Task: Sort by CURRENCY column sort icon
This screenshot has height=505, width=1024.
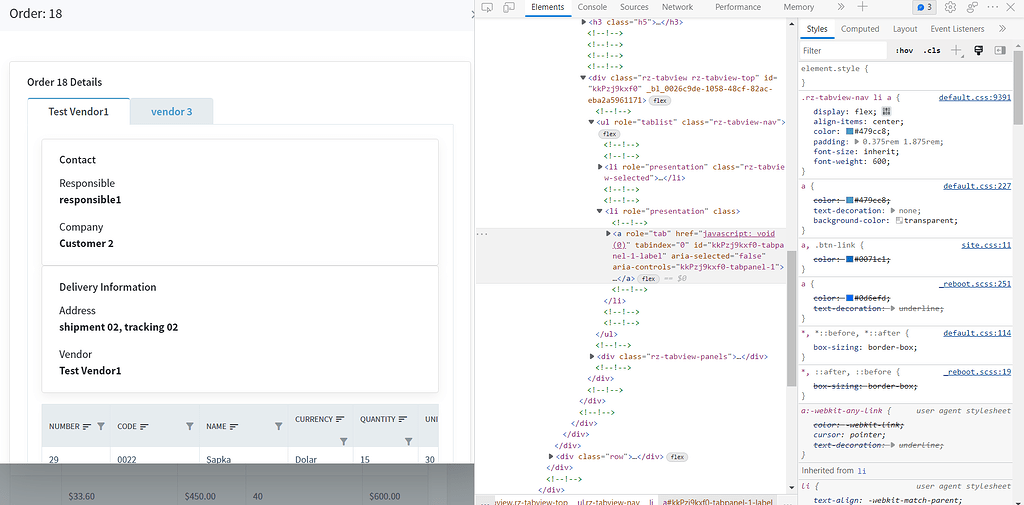Action: pos(340,419)
